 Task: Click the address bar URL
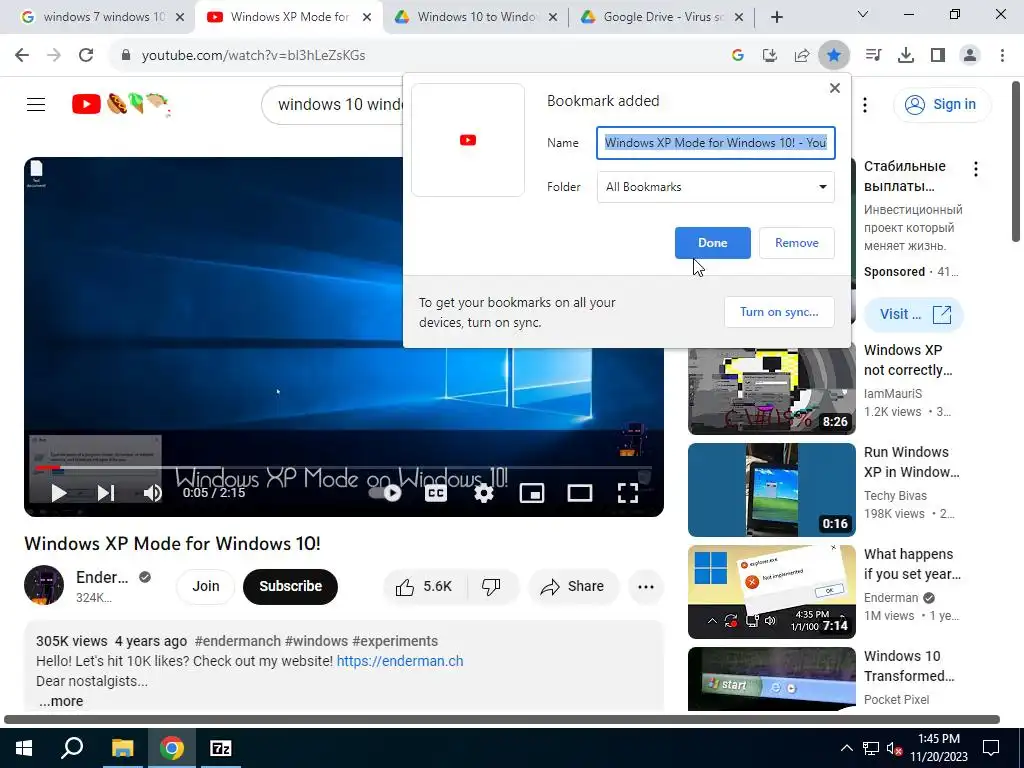253,56
